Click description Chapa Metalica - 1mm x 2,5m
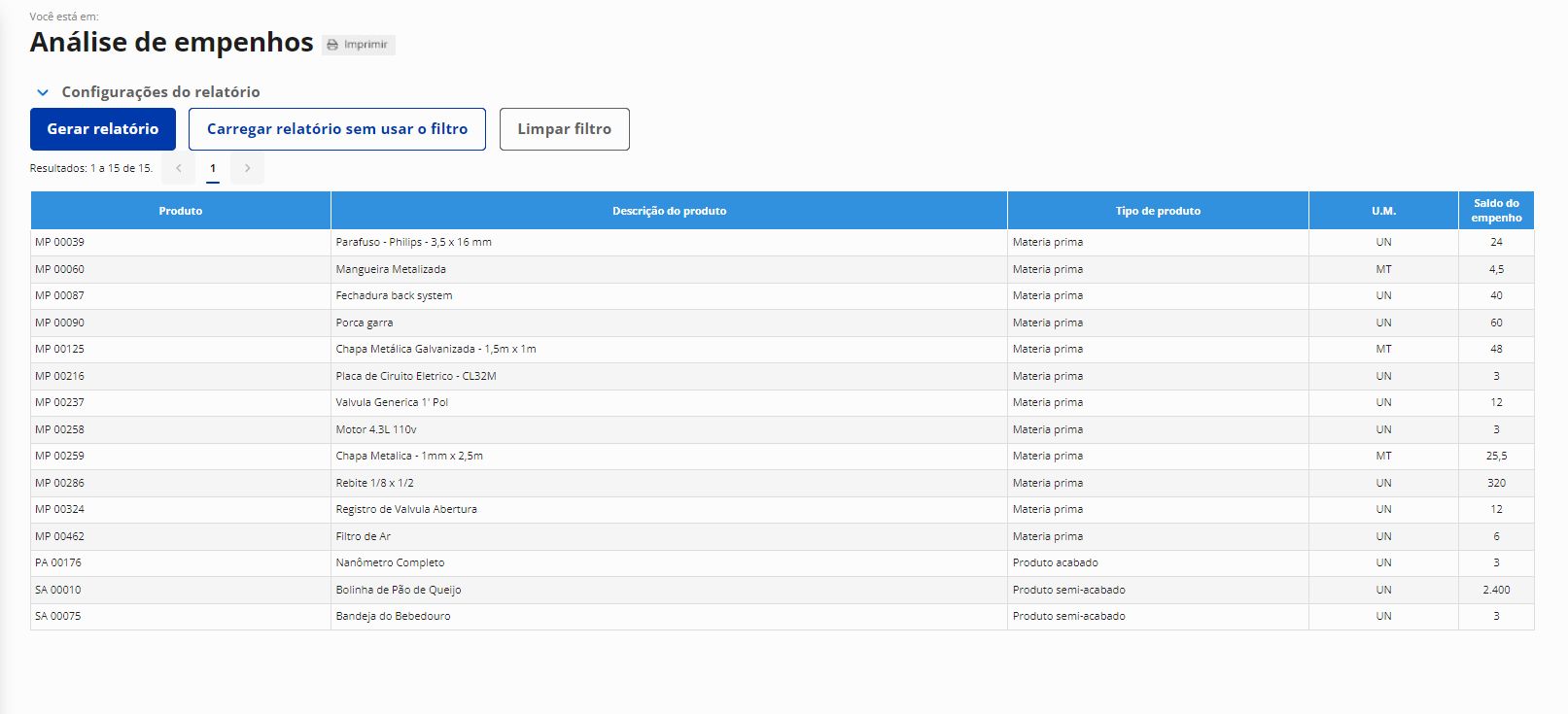This screenshot has height=714, width=1568. 409,456
